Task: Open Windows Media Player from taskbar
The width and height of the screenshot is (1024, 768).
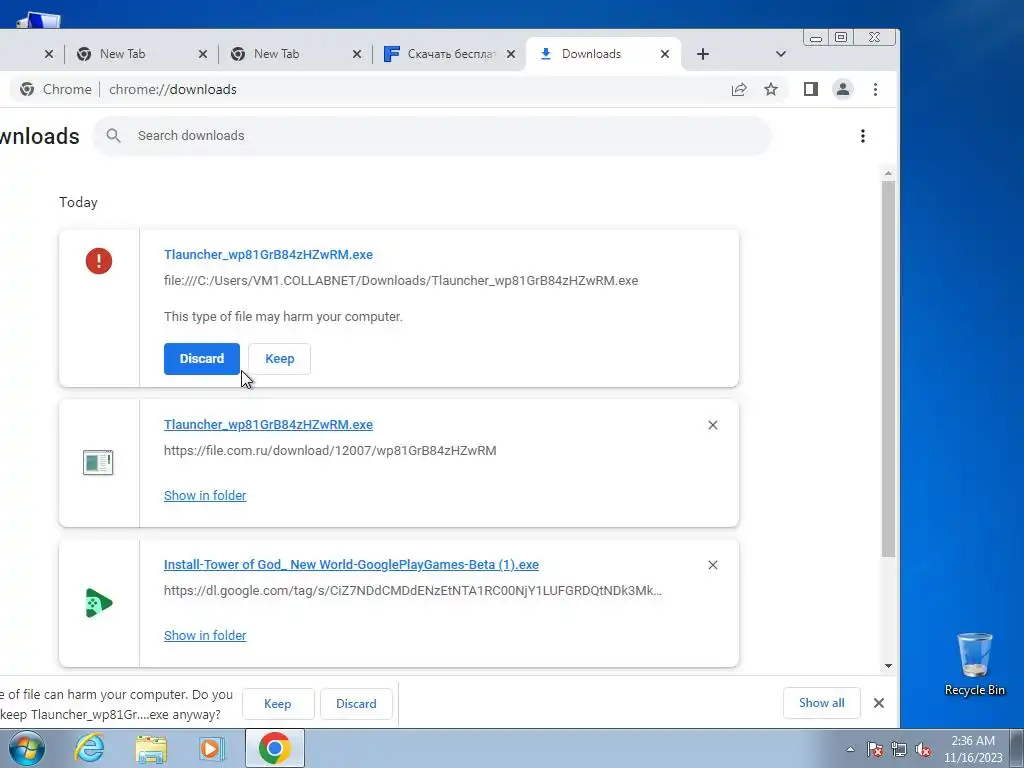Action: coord(211,748)
